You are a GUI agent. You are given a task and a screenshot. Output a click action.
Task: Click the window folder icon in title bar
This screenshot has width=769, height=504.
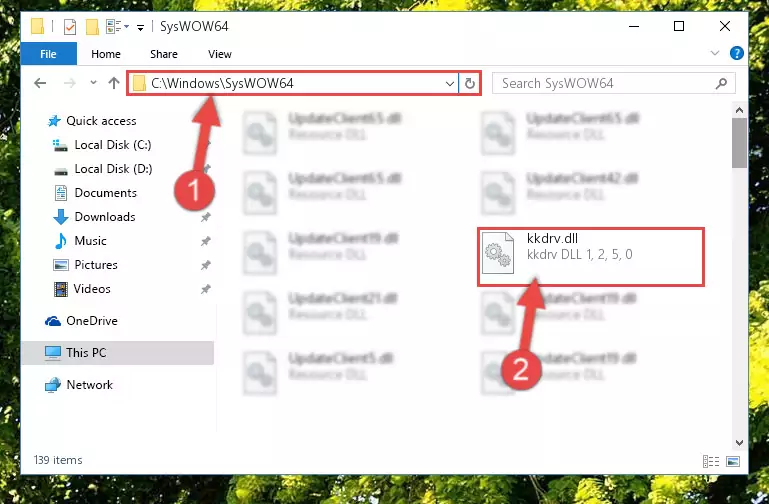click(x=38, y=26)
